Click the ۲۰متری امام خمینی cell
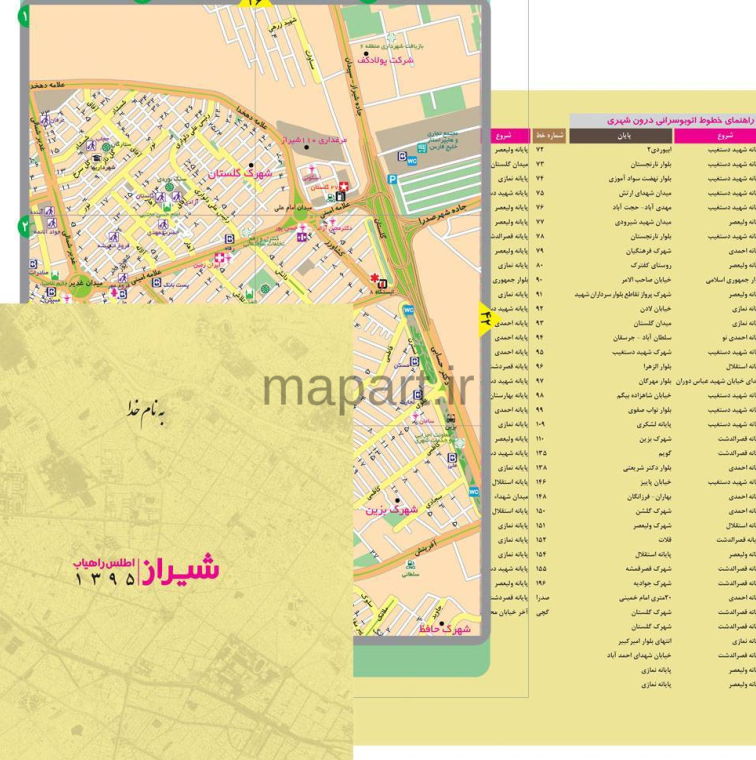This screenshot has width=756, height=760. [x=645, y=598]
